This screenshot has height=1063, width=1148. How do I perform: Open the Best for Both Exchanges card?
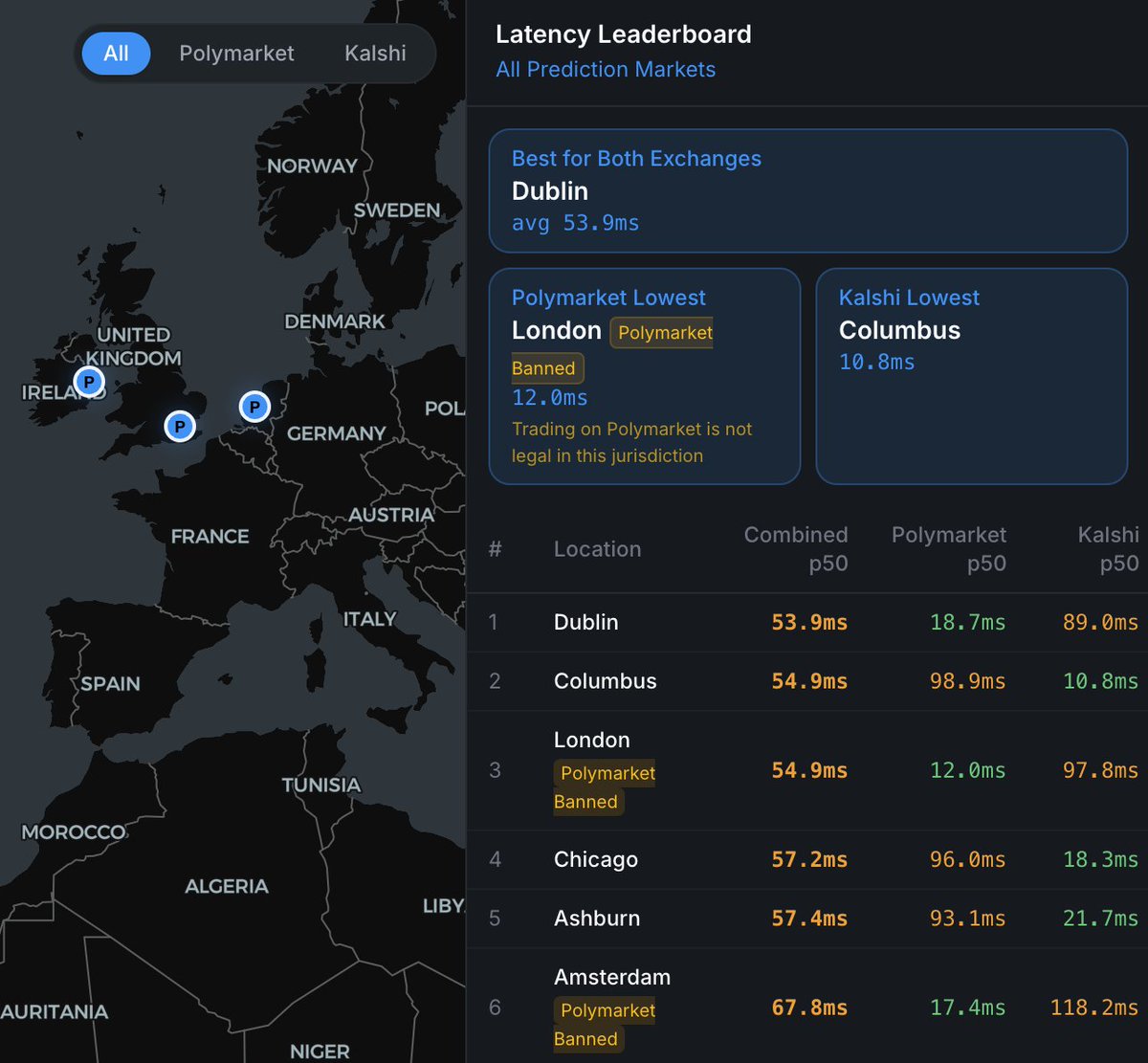(808, 190)
